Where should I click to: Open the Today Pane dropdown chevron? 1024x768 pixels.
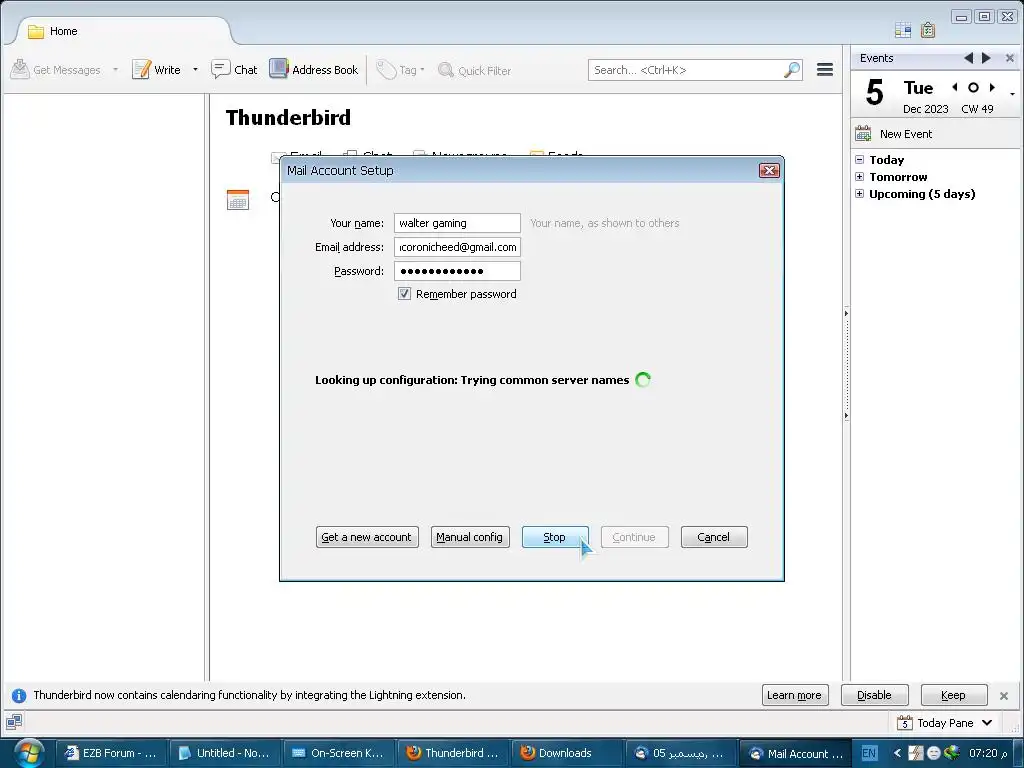pyautogui.click(x=987, y=723)
